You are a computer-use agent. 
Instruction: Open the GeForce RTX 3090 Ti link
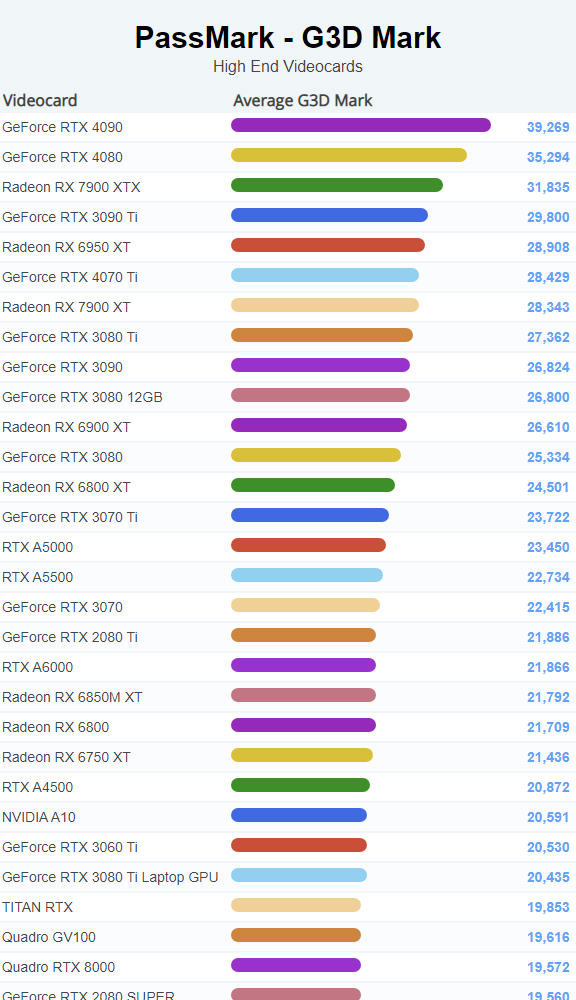[70, 217]
